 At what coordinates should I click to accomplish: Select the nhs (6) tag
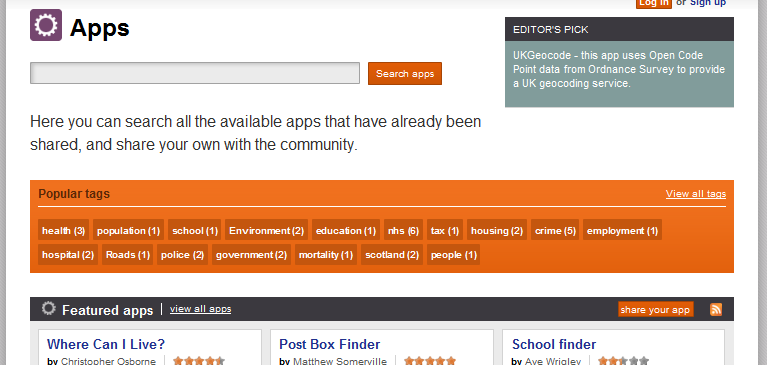pyautogui.click(x=404, y=230)
